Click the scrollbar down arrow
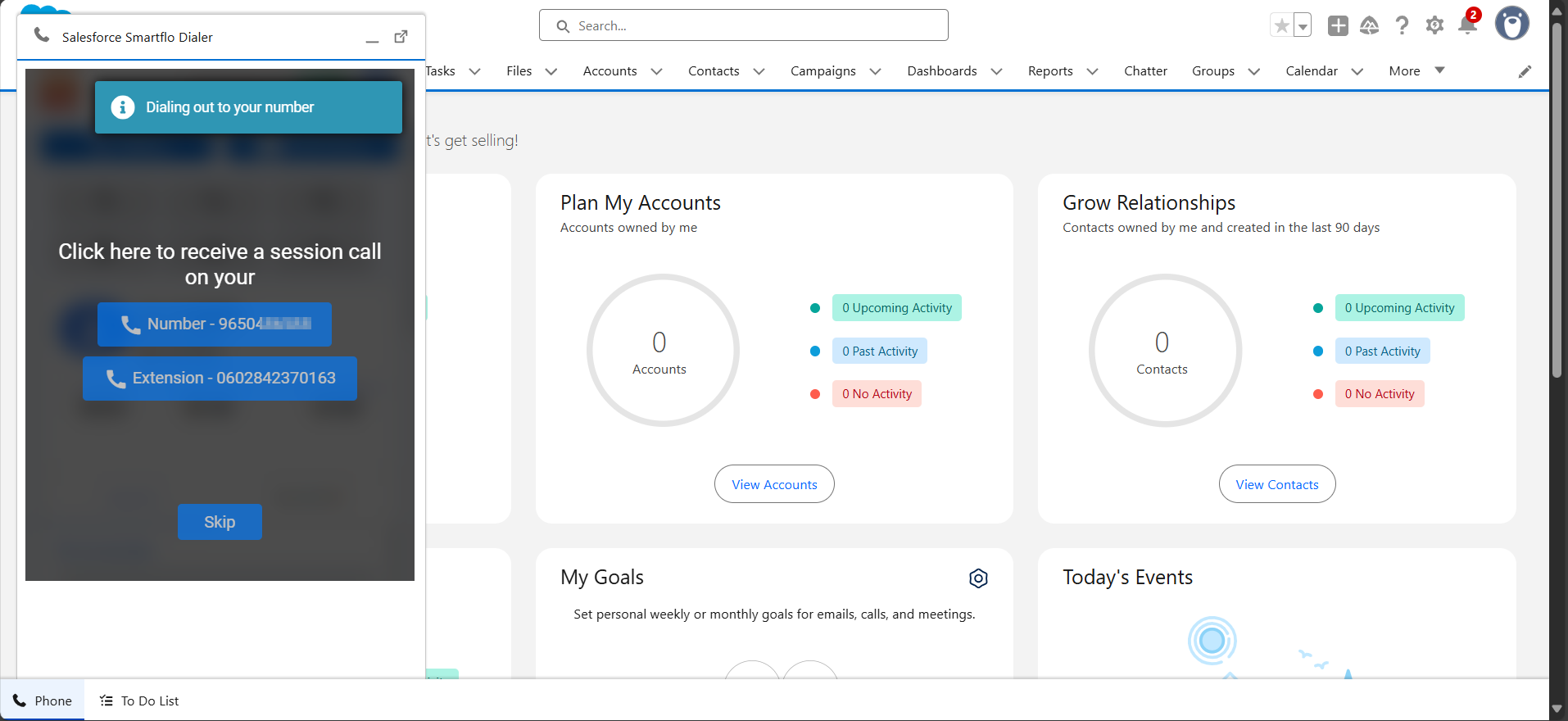The width and height of the screenshot is (1568, 721). (1557, 710)
